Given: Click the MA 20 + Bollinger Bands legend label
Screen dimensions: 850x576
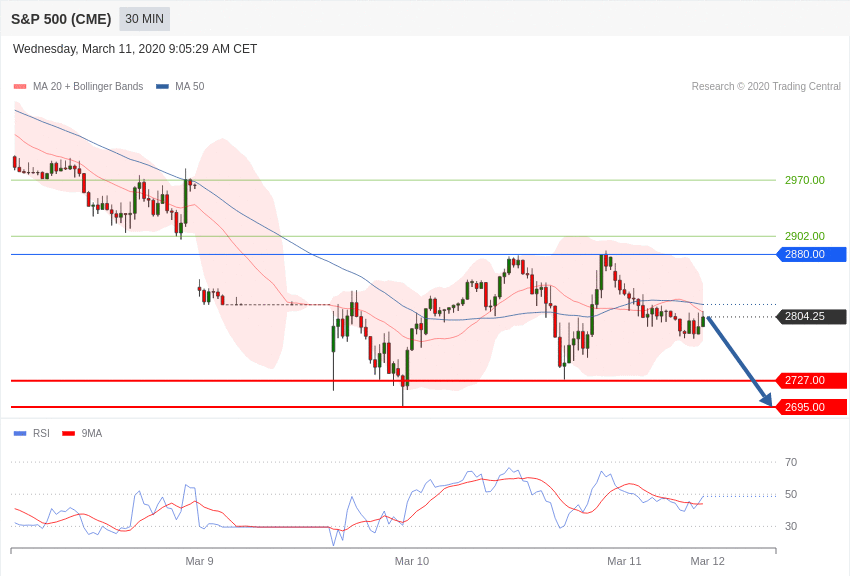Looking at the screenshot, I should tap(88, 86).
